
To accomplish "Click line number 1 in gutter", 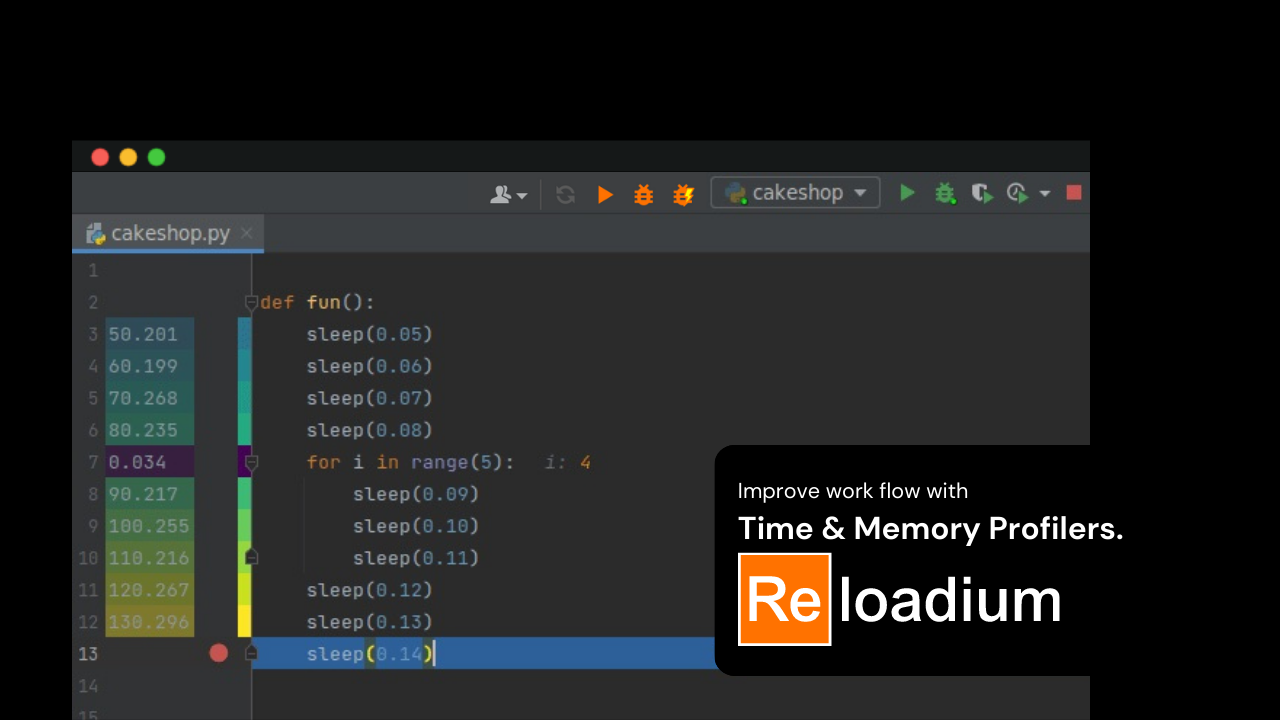I will point(93,270).
